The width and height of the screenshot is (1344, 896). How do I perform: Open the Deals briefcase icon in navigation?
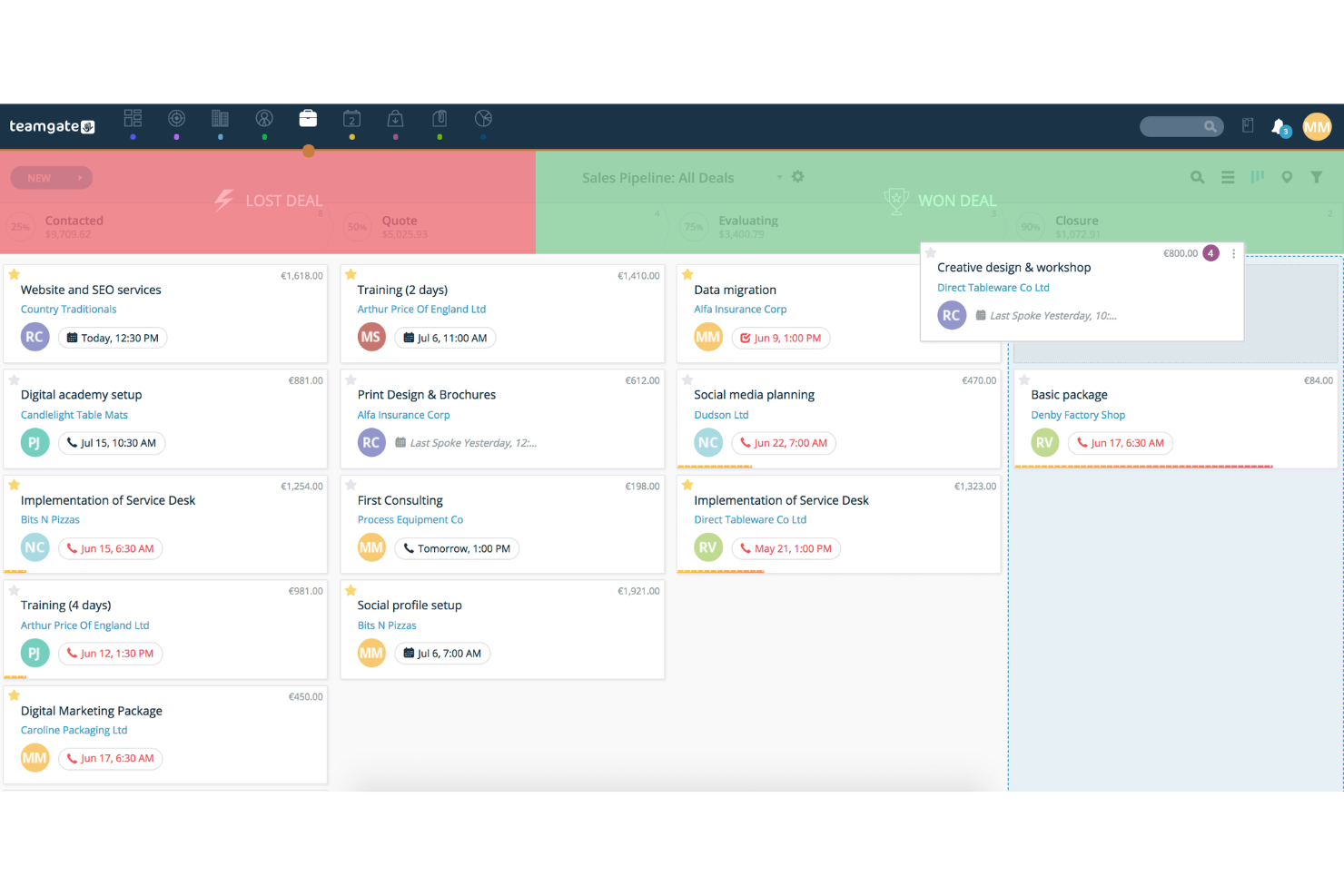[x=308, y=118]
